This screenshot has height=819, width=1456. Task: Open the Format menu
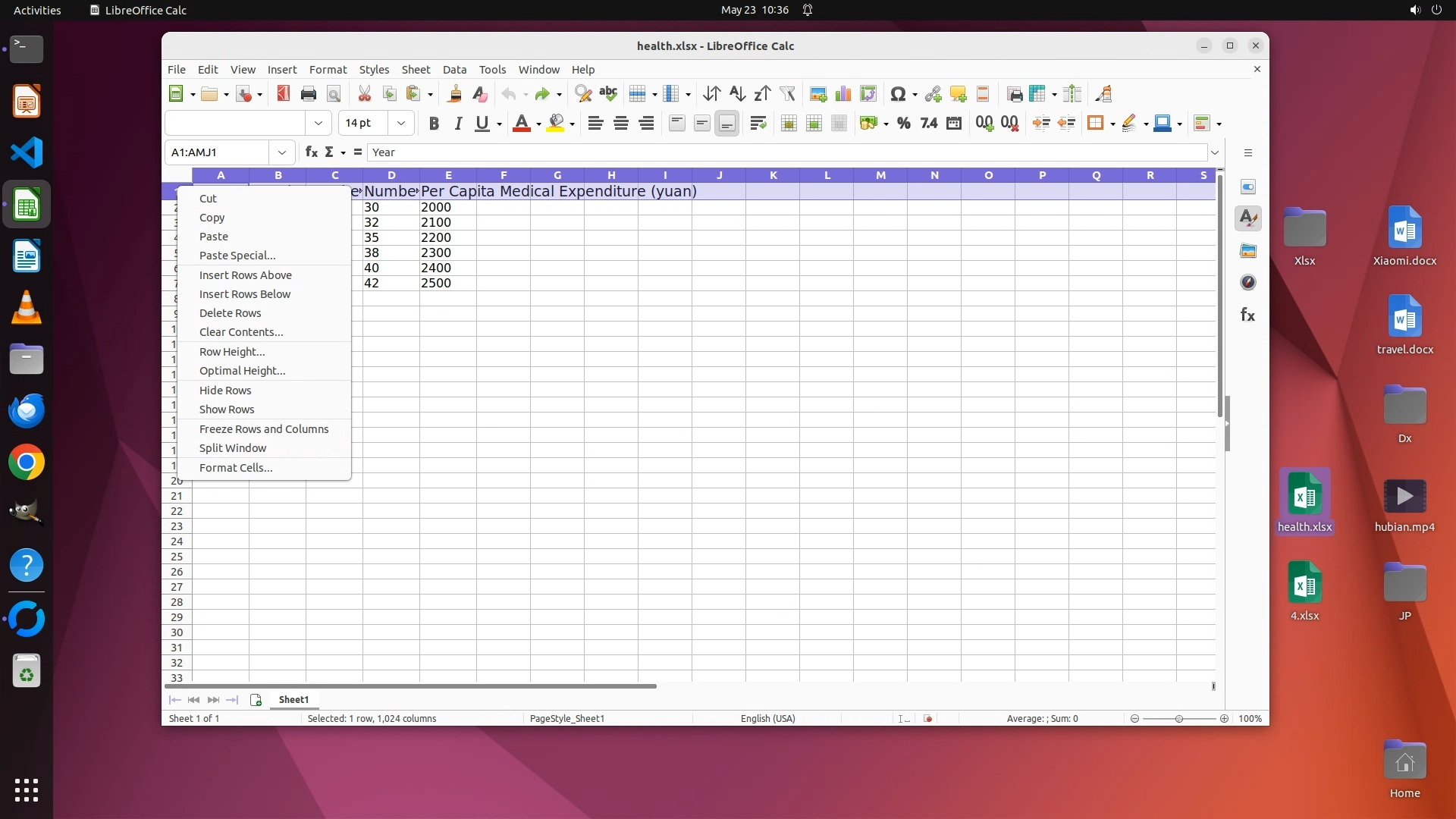click(328, 70)
